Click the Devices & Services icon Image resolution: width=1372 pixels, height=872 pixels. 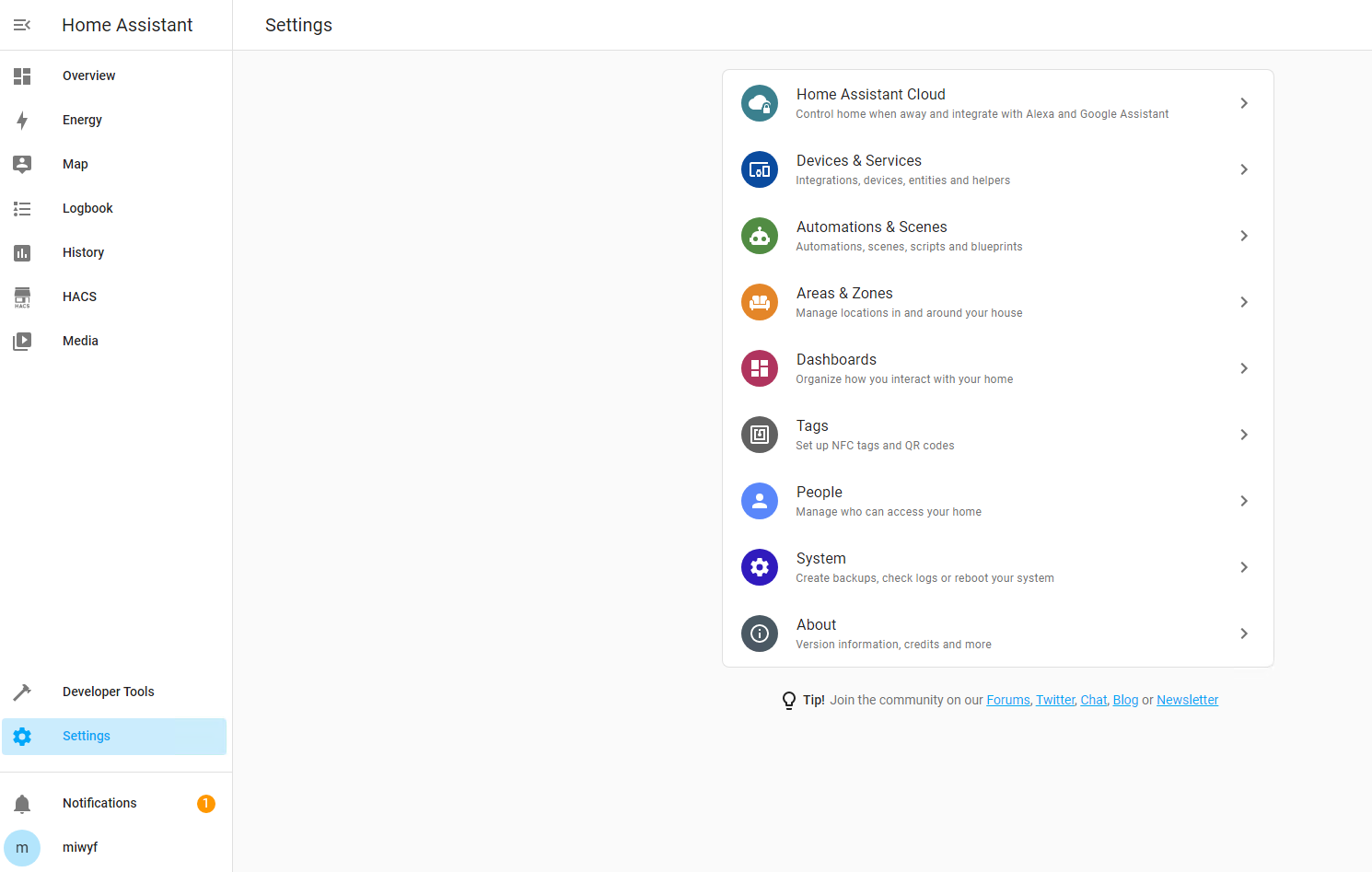(759, 169)
